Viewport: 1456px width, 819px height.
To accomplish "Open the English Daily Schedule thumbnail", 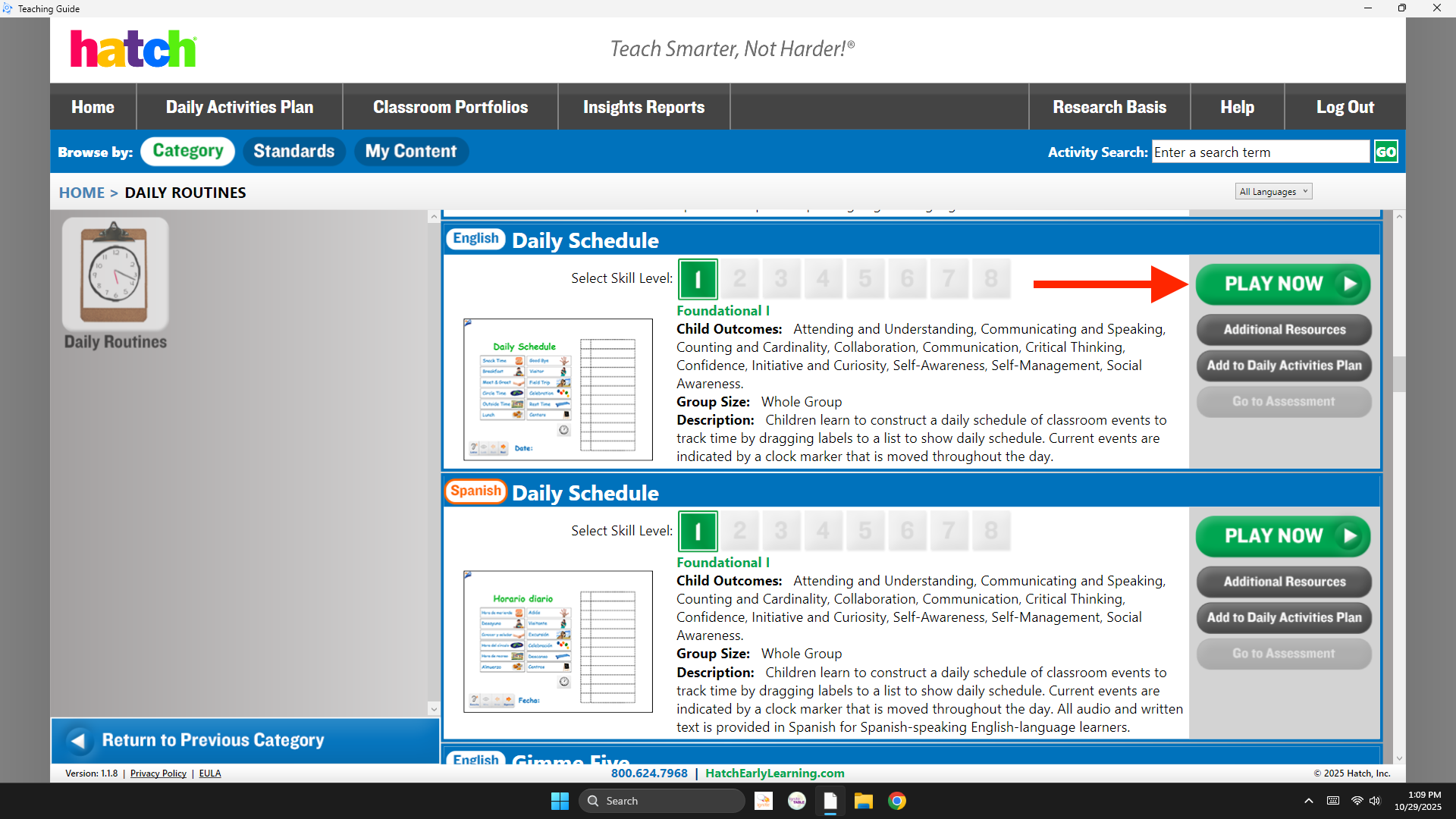I will [558, 390].
